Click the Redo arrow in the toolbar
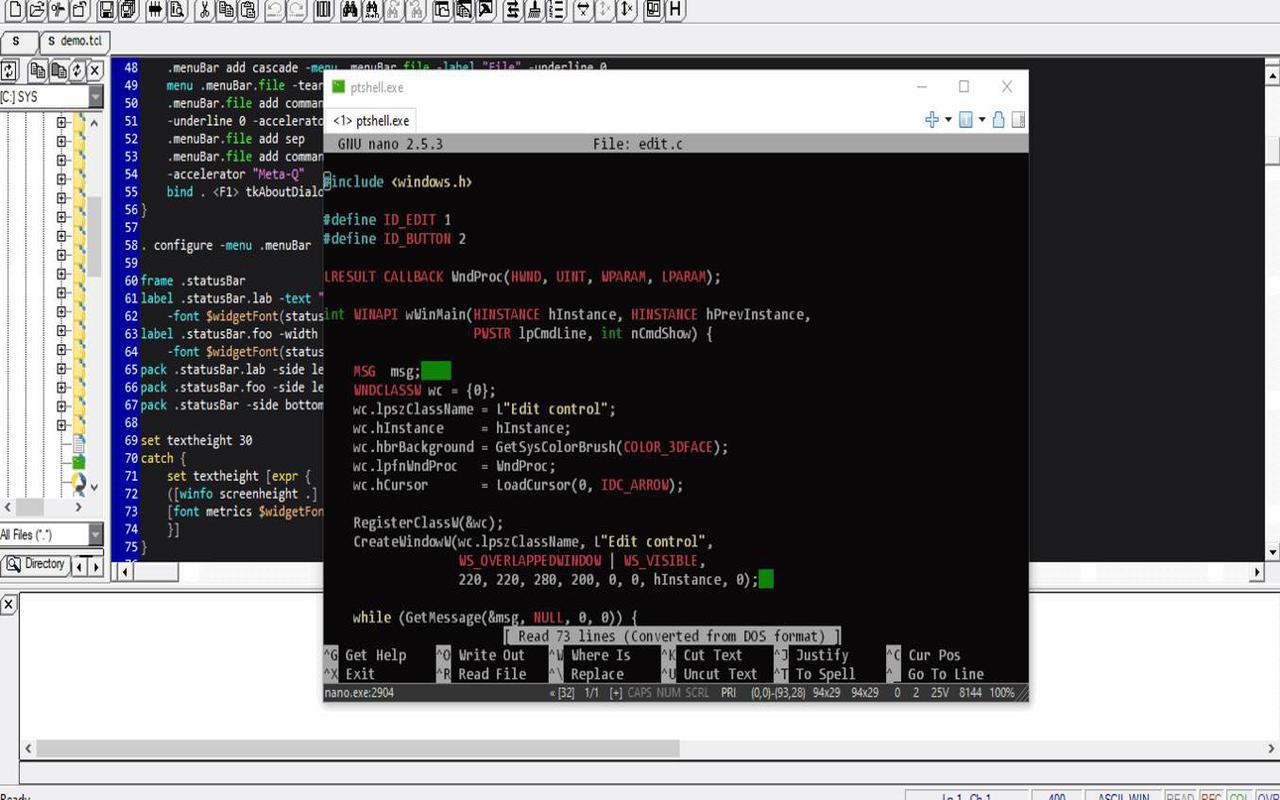Viewport: 1280px width, 800px height. (x=297, y=11)
